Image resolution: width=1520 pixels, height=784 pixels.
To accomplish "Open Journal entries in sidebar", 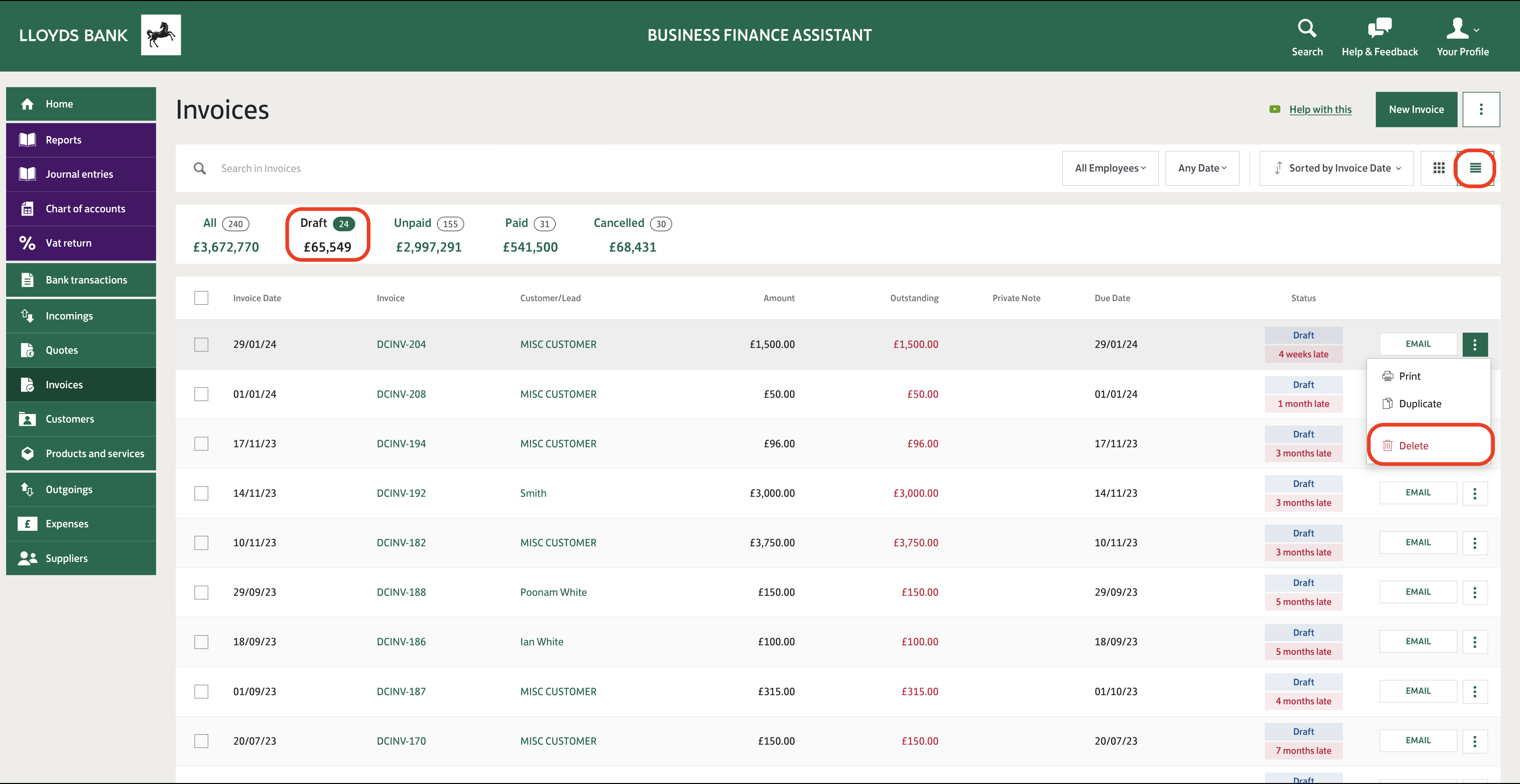I will click(x=81, y=174).
